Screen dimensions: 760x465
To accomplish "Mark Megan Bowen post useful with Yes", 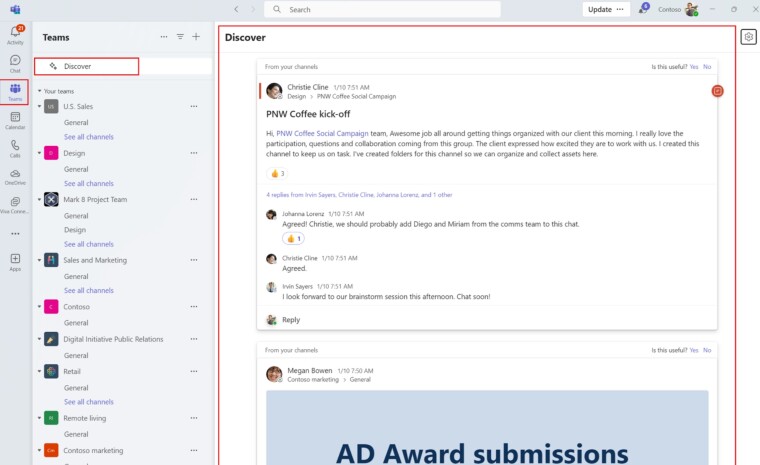I will pyautogui.click(x=694, y=350).
